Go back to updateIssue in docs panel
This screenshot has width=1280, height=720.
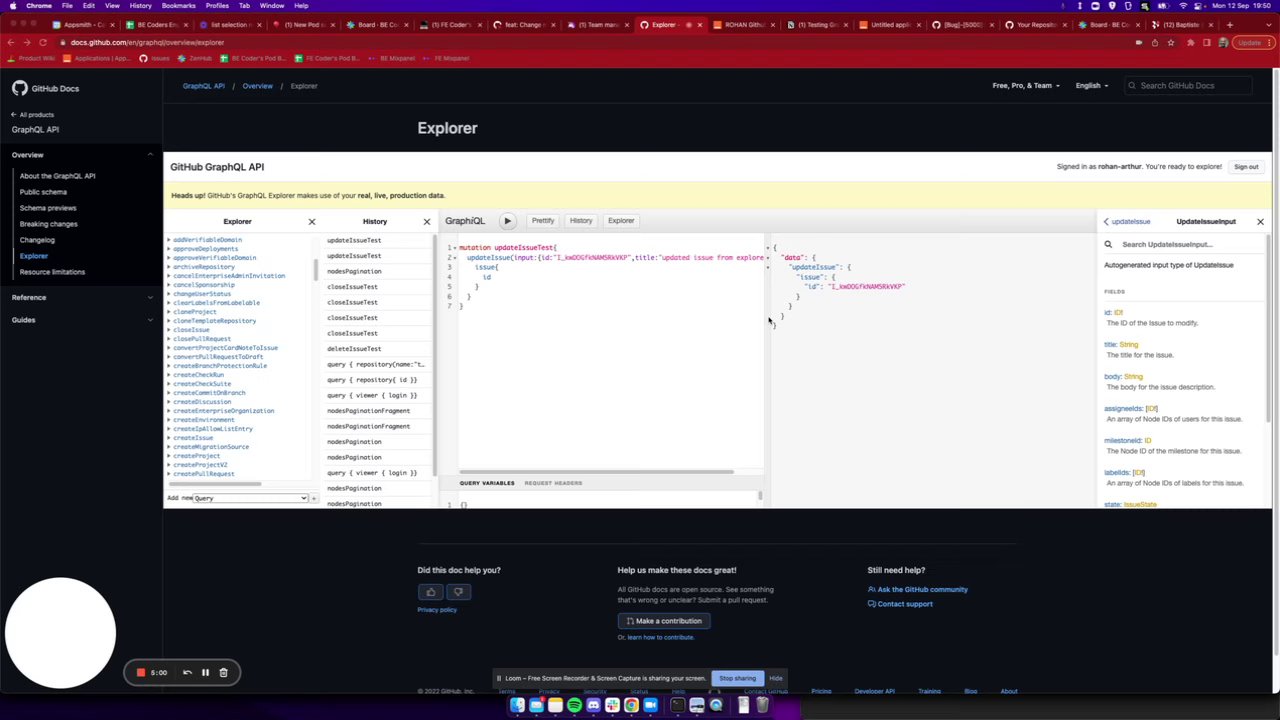pos(1127,222)
